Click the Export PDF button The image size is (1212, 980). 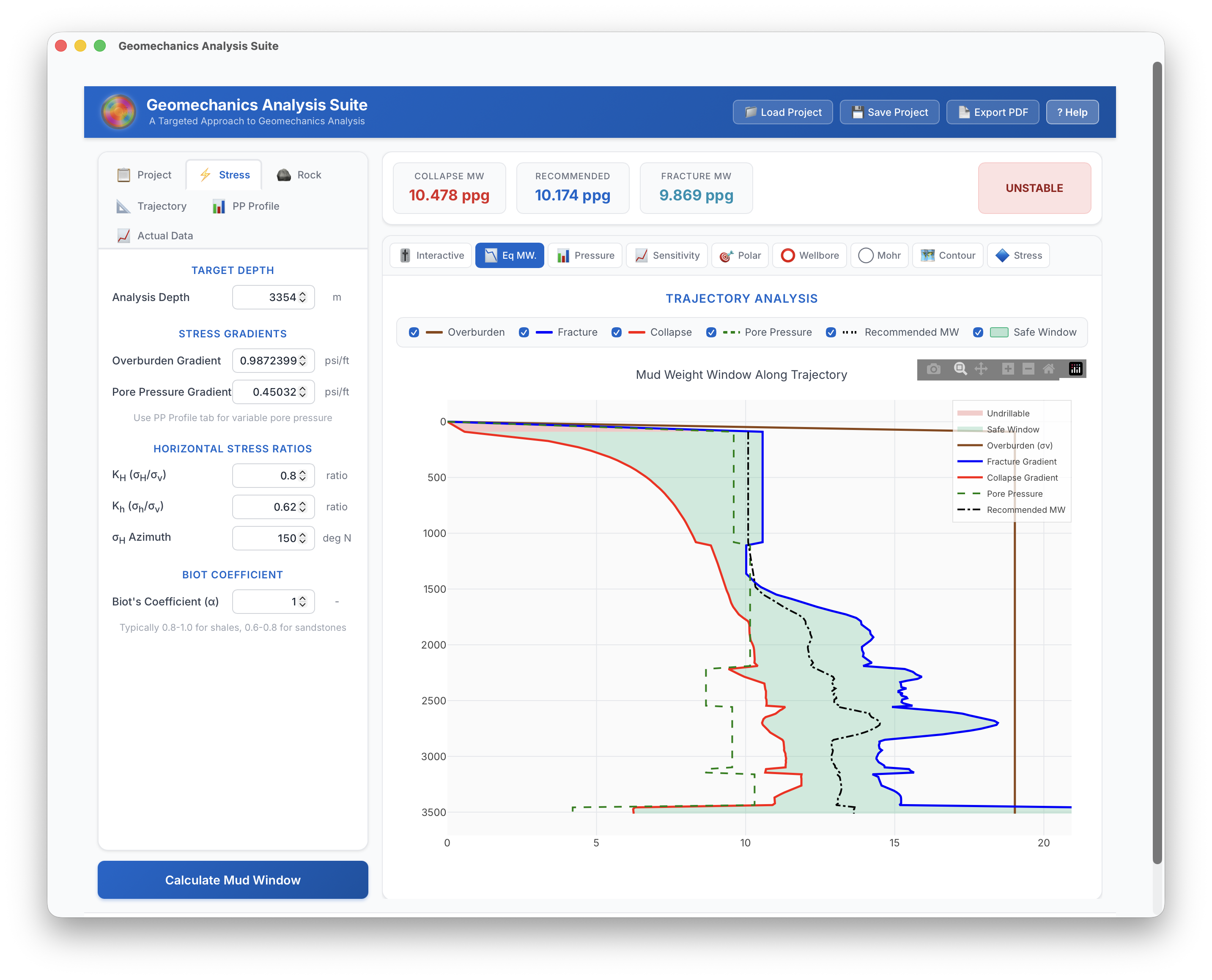pyautogui.click(x=993, y=112)
